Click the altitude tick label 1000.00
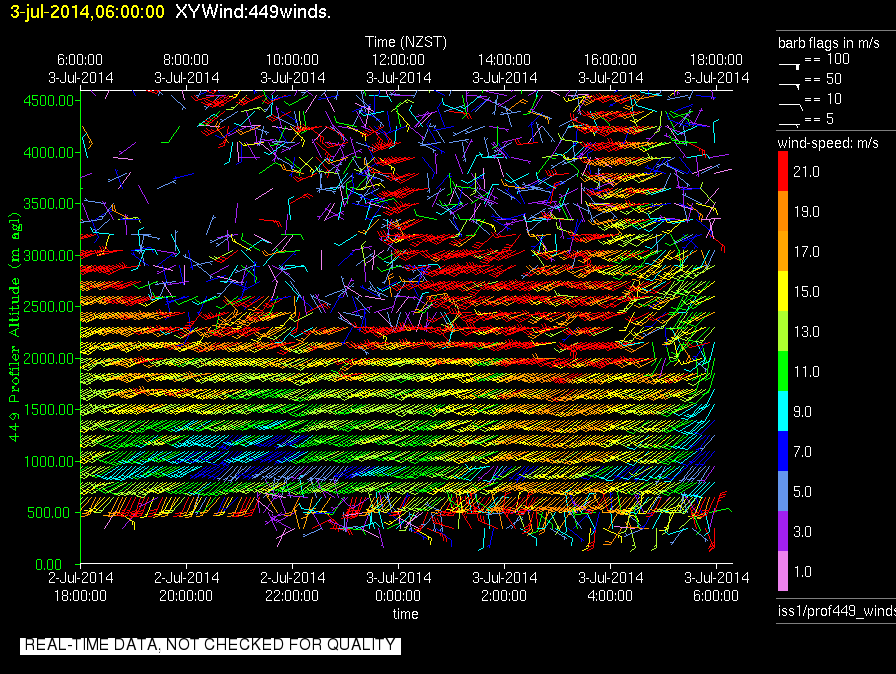Image resolution: width=896 pixels, height=674 pixels. coord(49,462)
